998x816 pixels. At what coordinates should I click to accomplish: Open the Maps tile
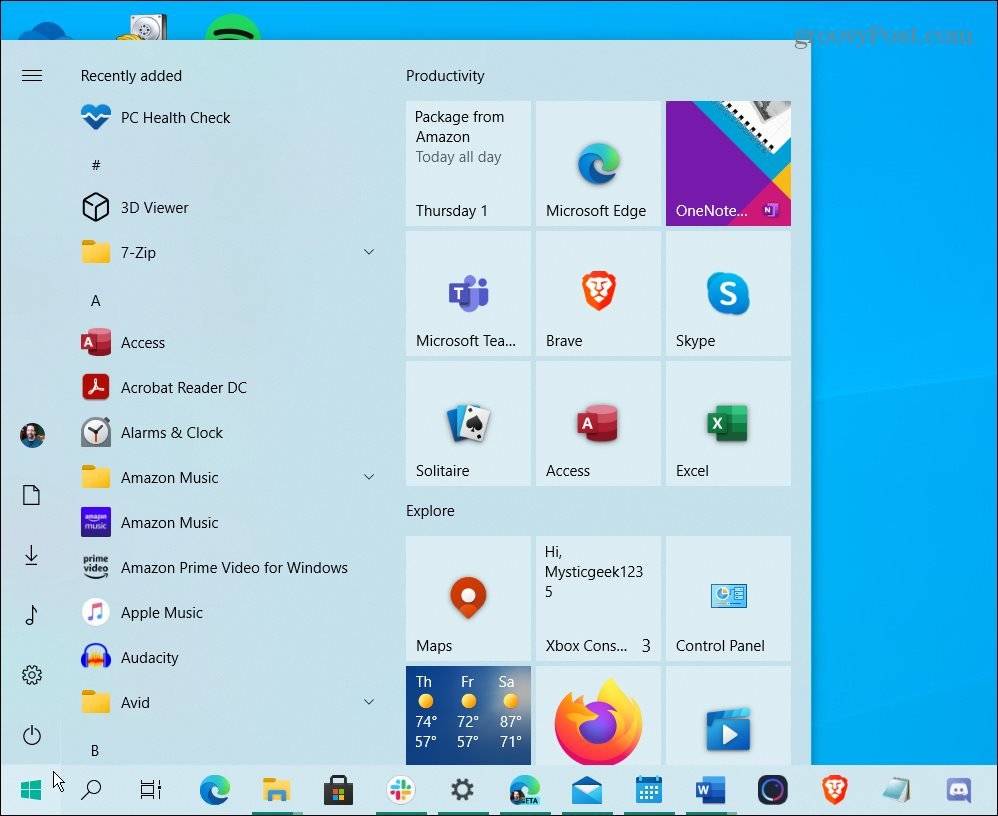point(468,598)
